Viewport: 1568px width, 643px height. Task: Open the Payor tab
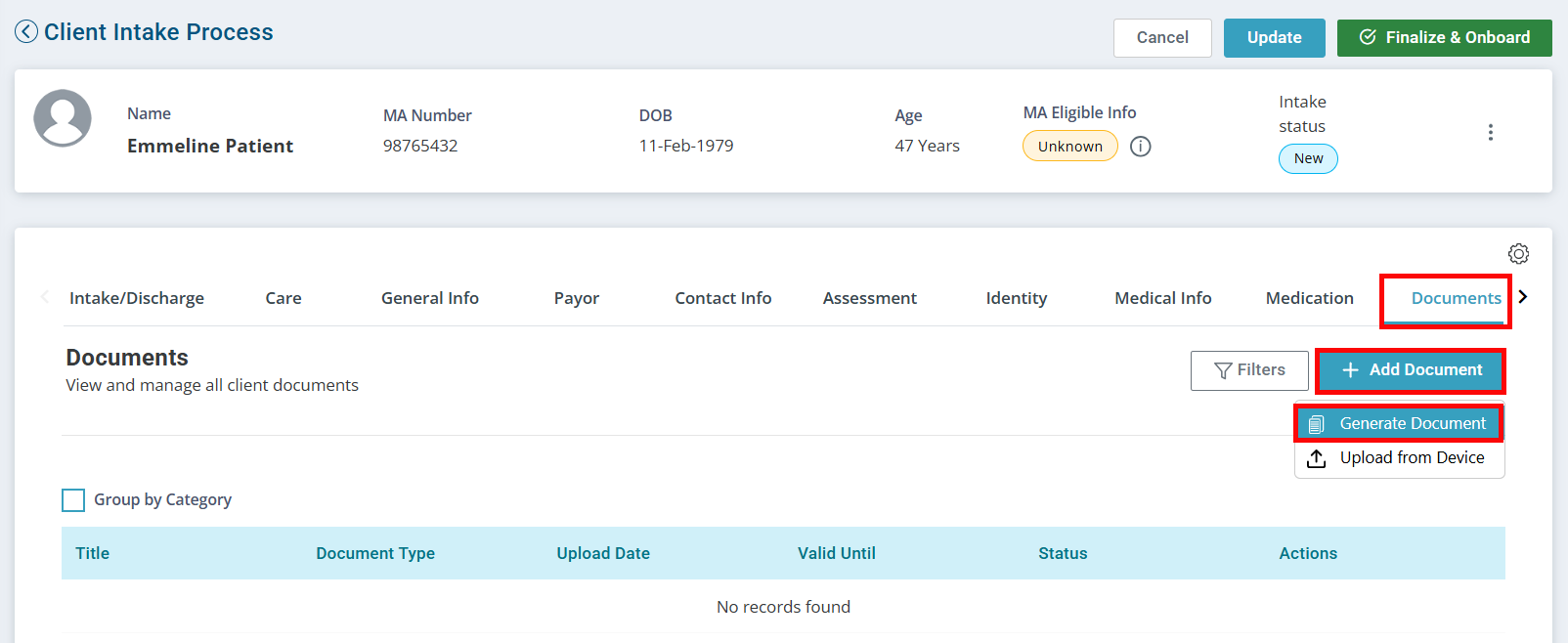(576, 298)
